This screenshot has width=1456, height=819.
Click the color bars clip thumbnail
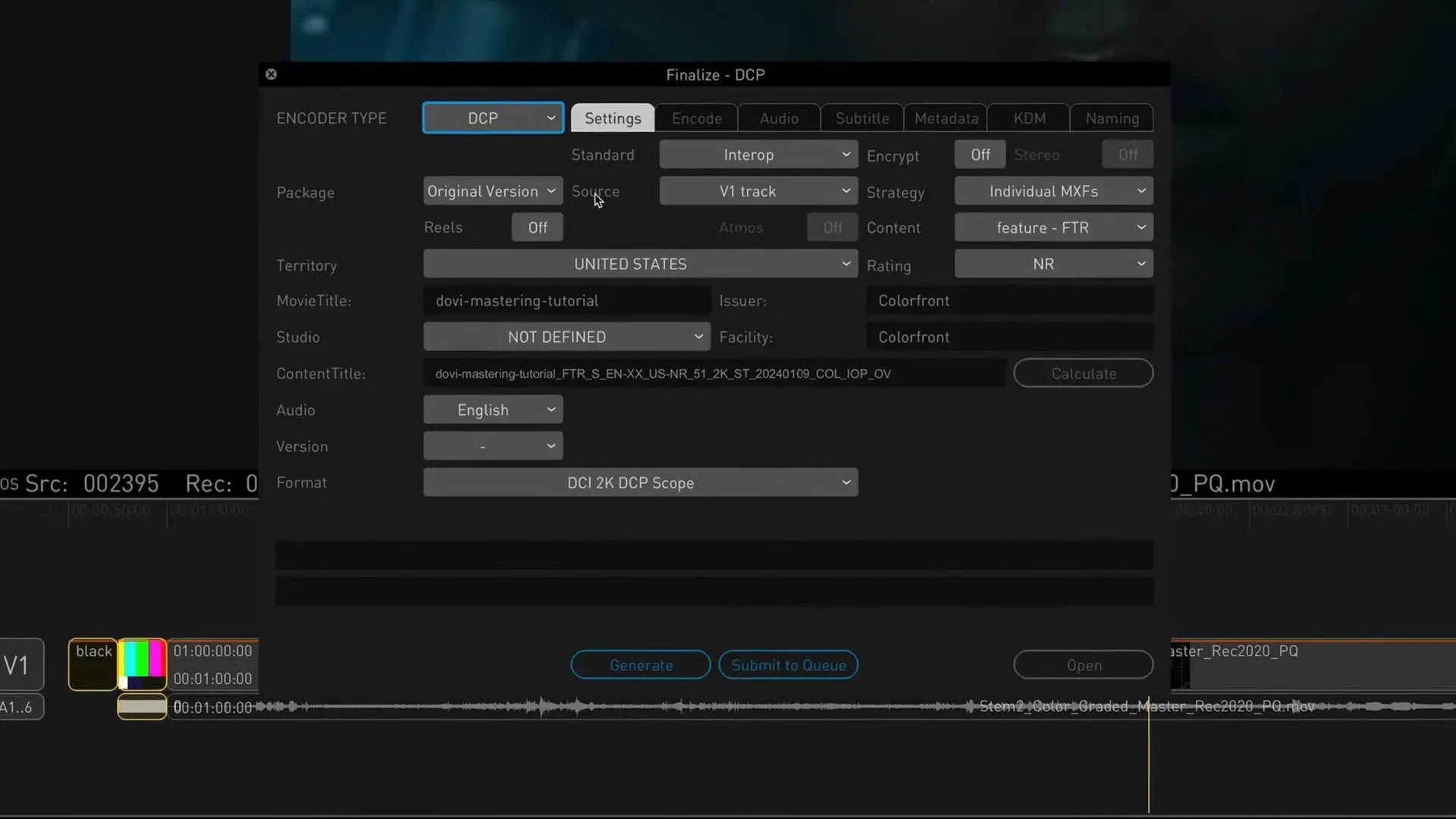pos(142,663)
